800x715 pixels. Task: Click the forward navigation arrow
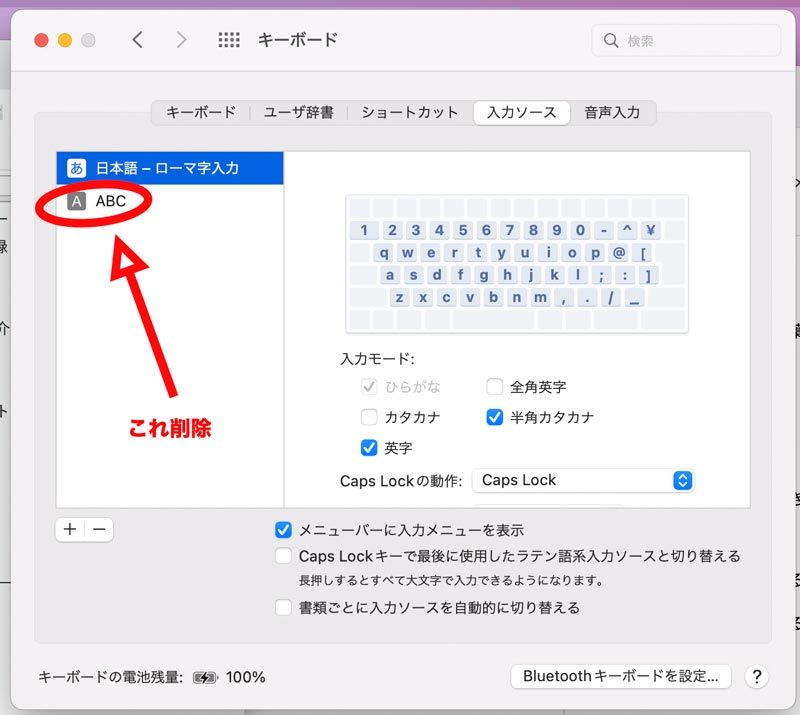point(181,40)
